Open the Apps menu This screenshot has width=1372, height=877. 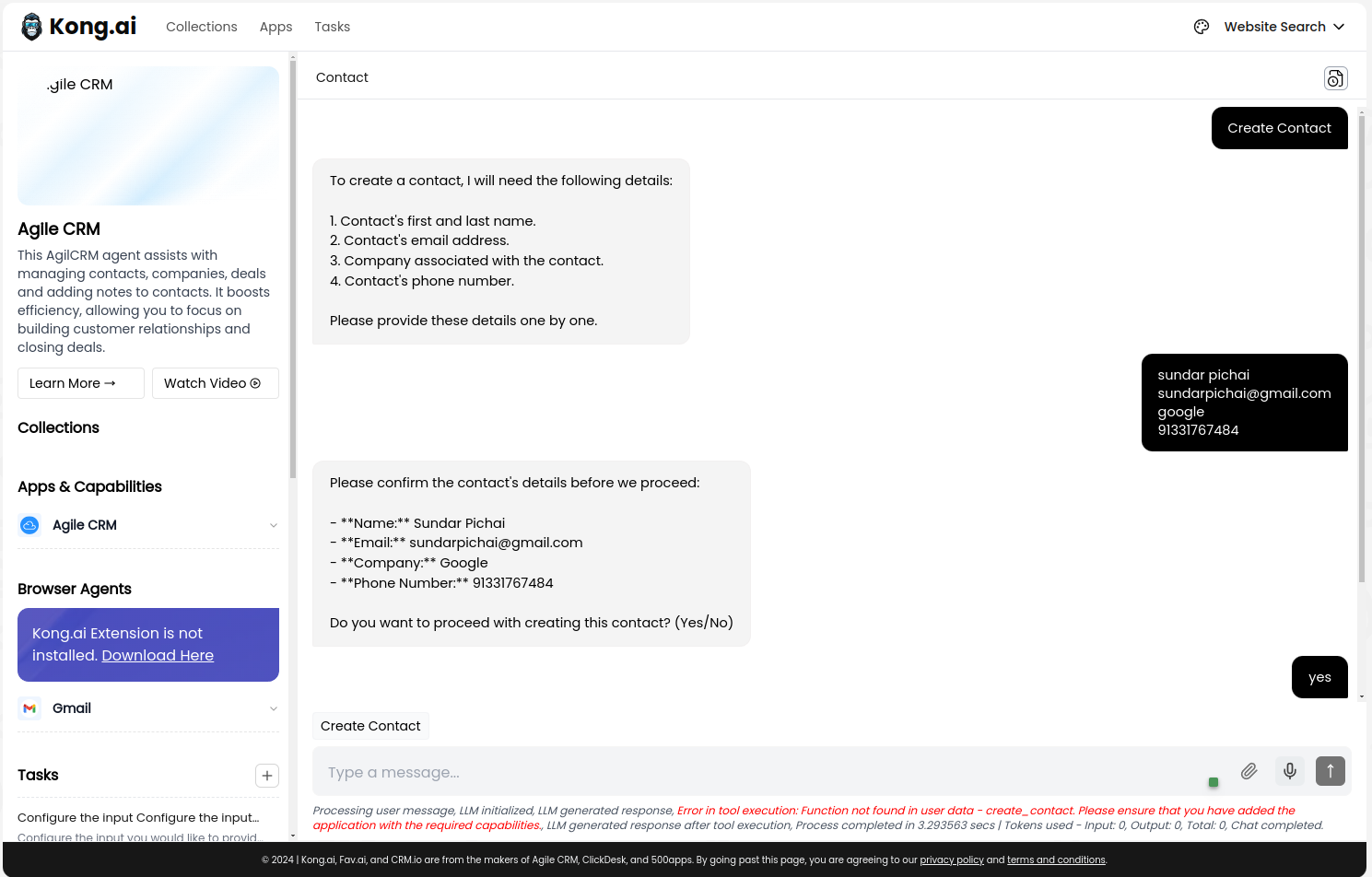click(x=276, y=27)
